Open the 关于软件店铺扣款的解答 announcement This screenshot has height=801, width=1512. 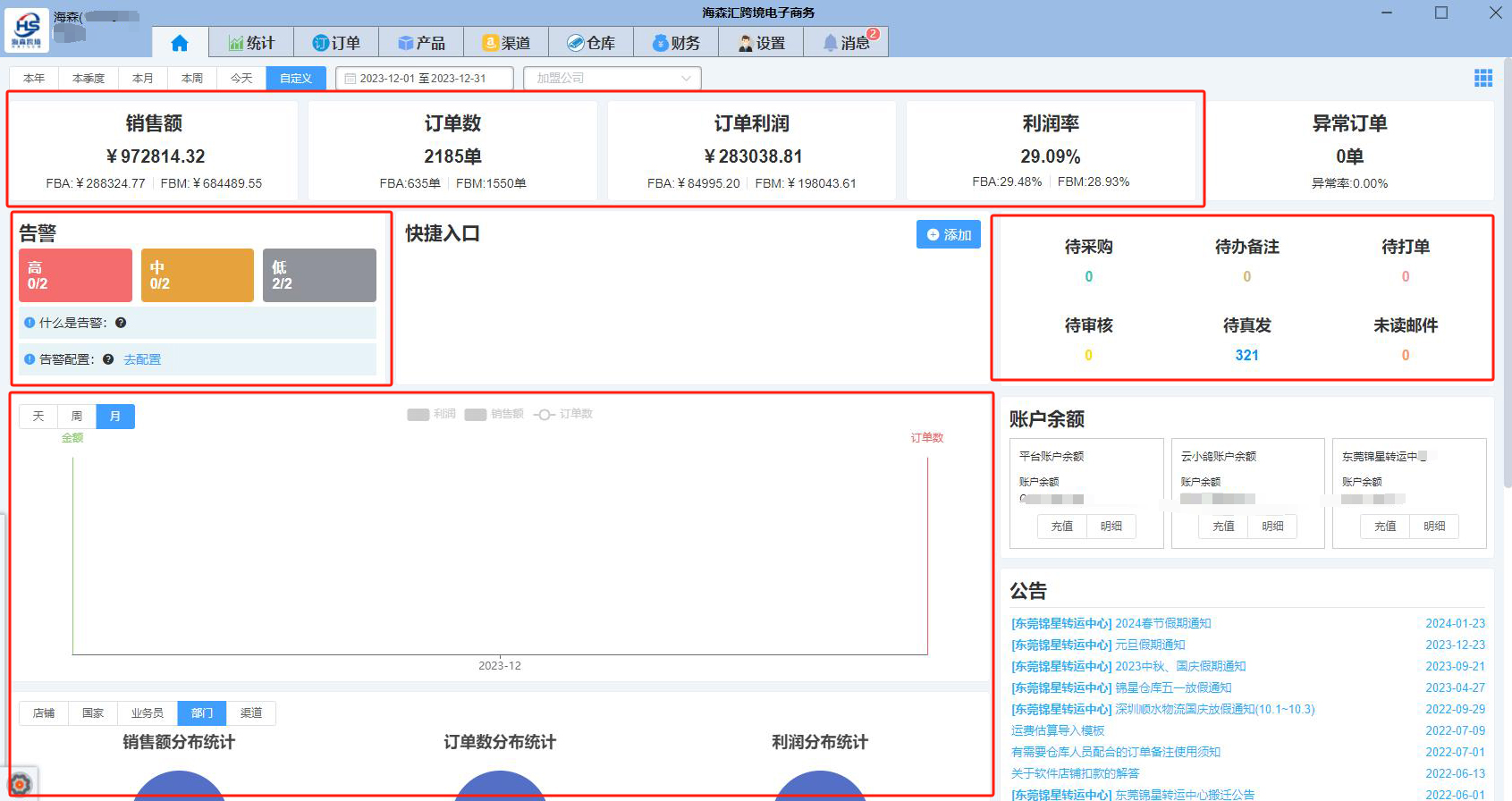1076,773
